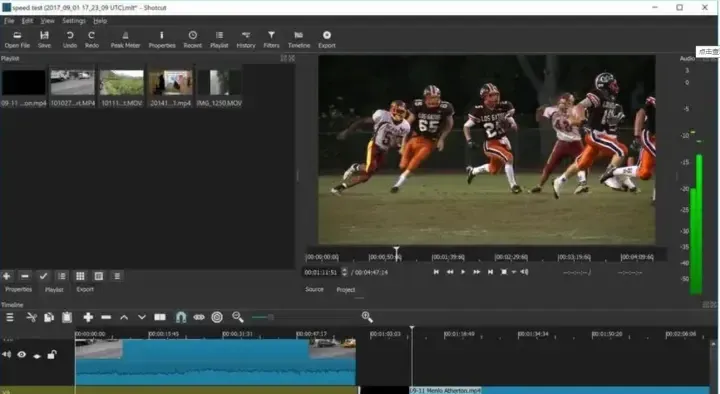Switch the playlist to tiles grid view

(80, 276)
